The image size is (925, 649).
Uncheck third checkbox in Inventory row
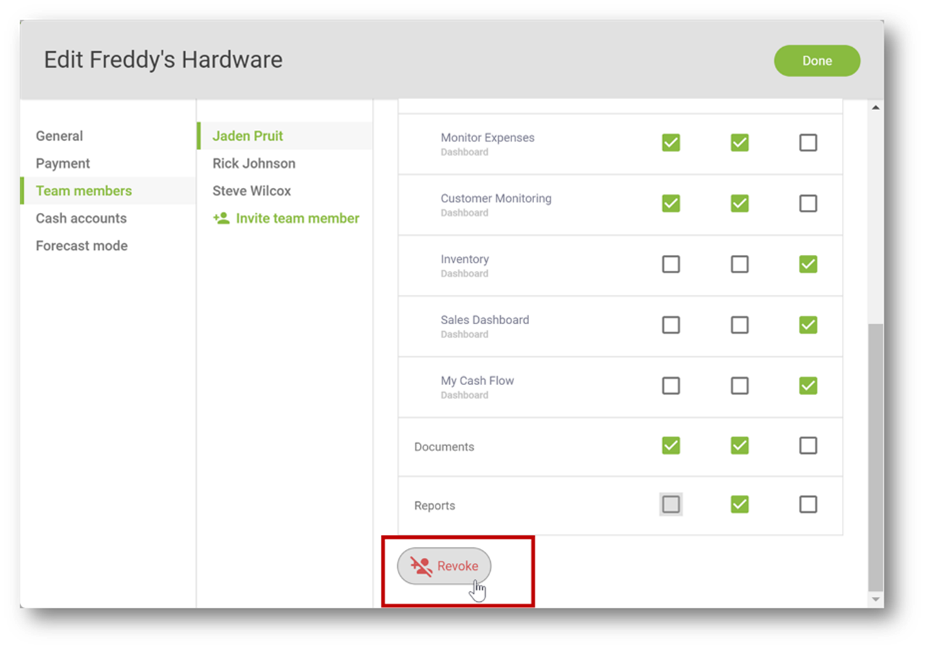pyautogui.click(x=808, y=264)
